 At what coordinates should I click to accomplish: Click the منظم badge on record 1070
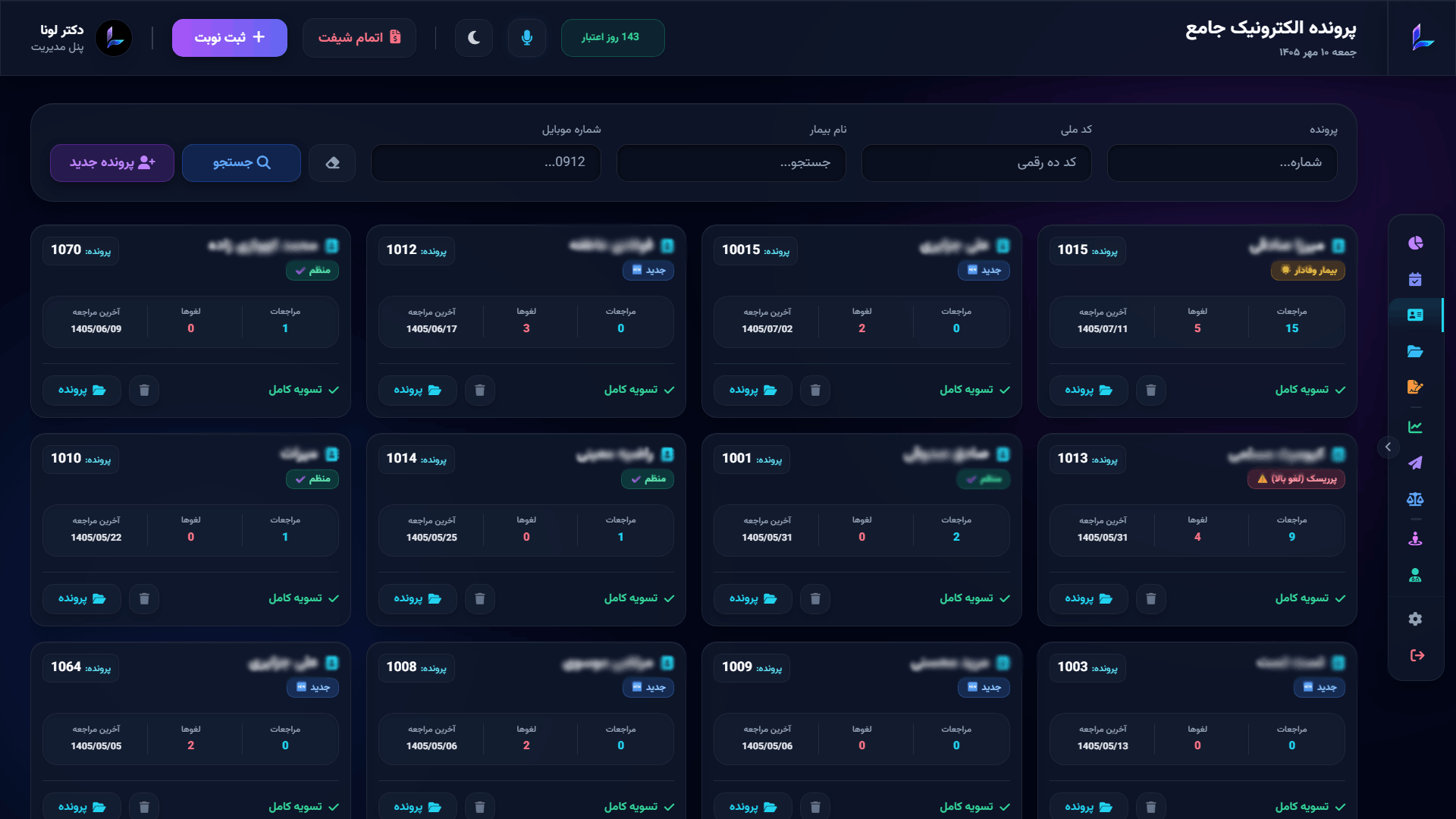point(312,271)
